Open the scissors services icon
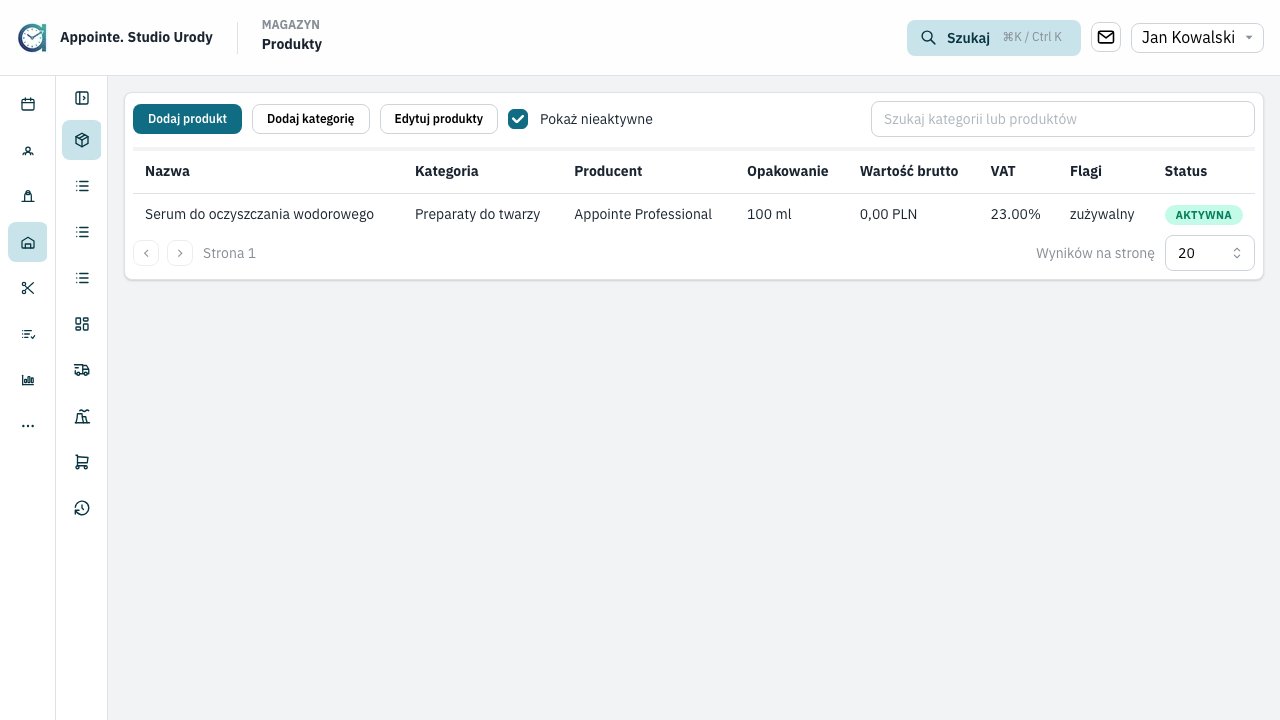 (28, 288)
